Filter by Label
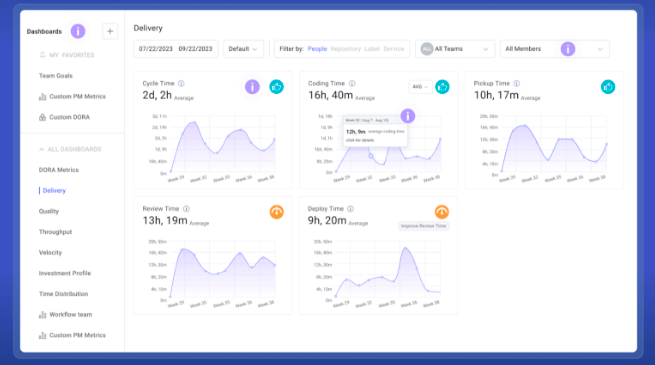 [372, 49]
